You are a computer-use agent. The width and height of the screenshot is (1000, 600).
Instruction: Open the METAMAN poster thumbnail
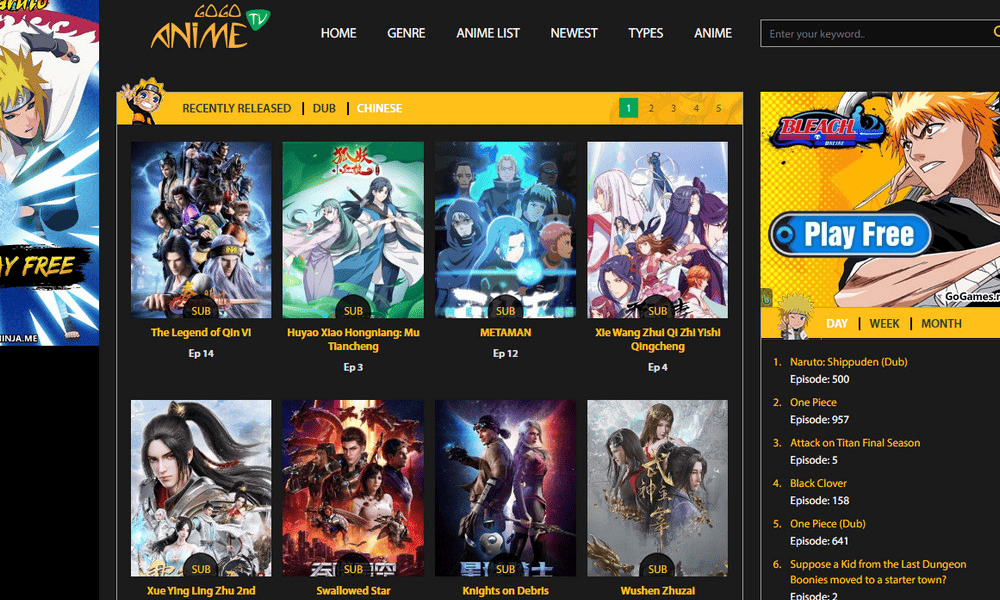(x=505, y=230)
